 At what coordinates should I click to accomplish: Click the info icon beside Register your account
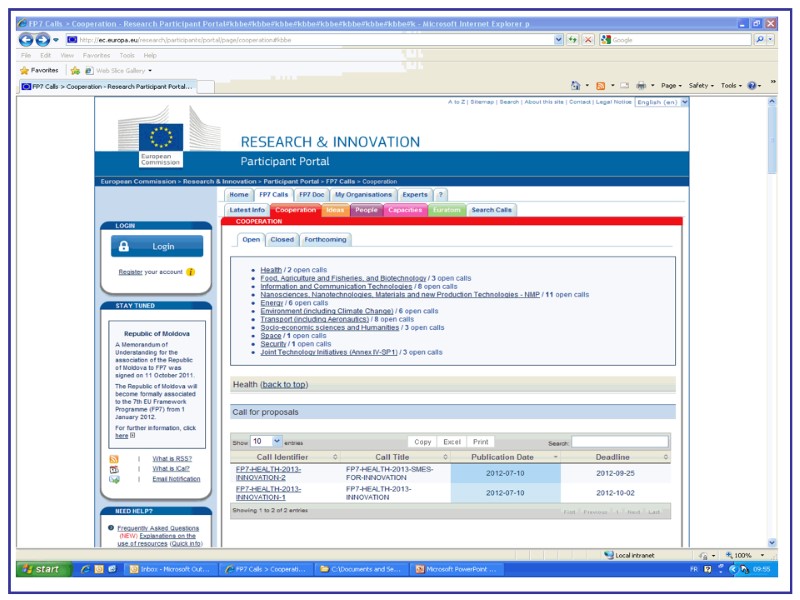pyautogui.click(x=190, y=272)
